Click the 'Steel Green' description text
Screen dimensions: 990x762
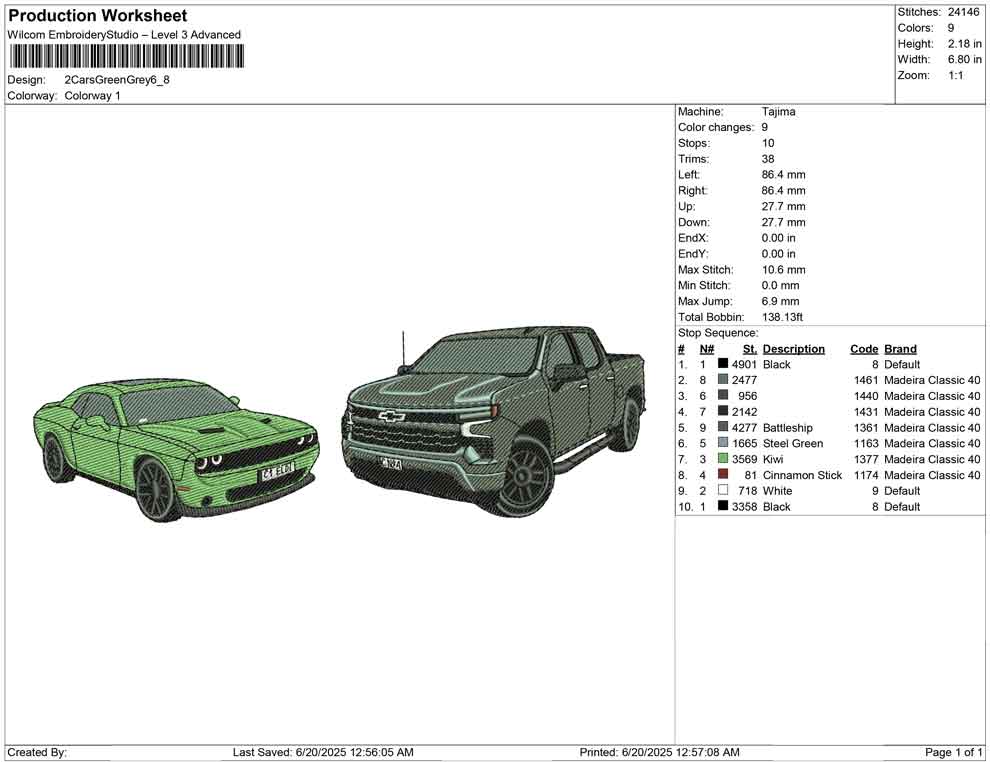click(x=793, y=443)
